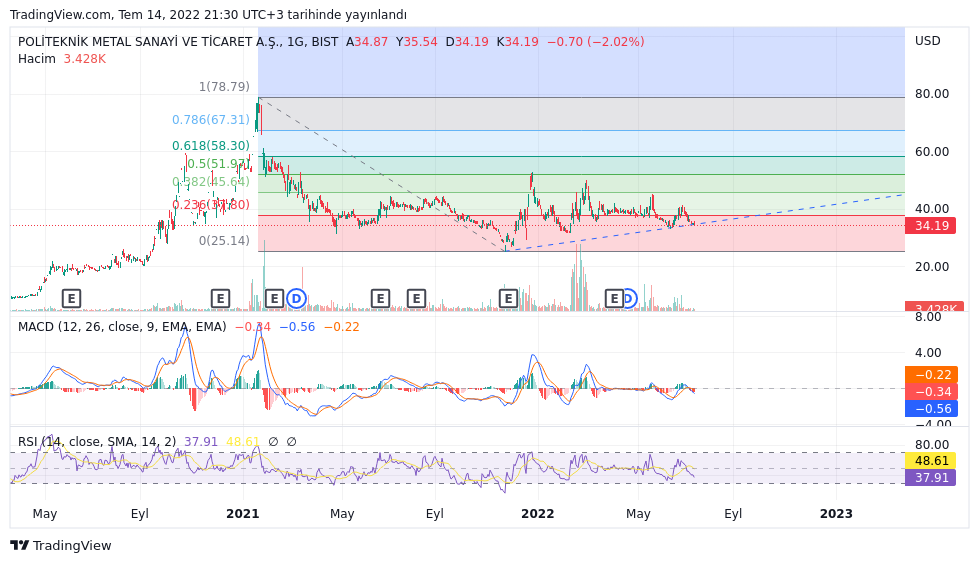Click the 4.00 label on MACD axis
The image size is (979, 563).
[x=928, y=353]
